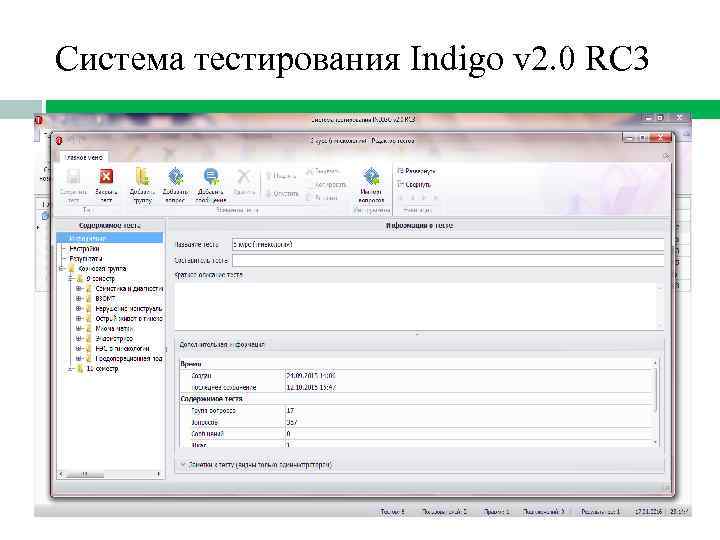The height and width of the screenshot is (540, 720).
Task: Expand the Нарушение менструаль node
Action: point(79,309)
